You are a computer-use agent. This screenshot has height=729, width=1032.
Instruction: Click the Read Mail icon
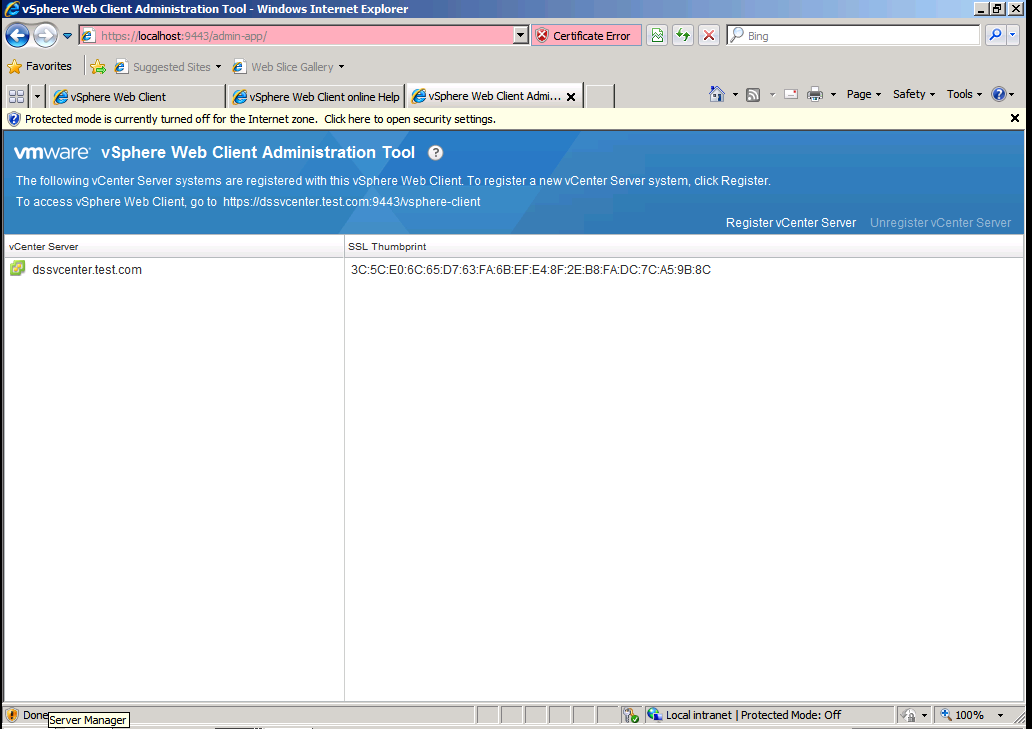791,93
